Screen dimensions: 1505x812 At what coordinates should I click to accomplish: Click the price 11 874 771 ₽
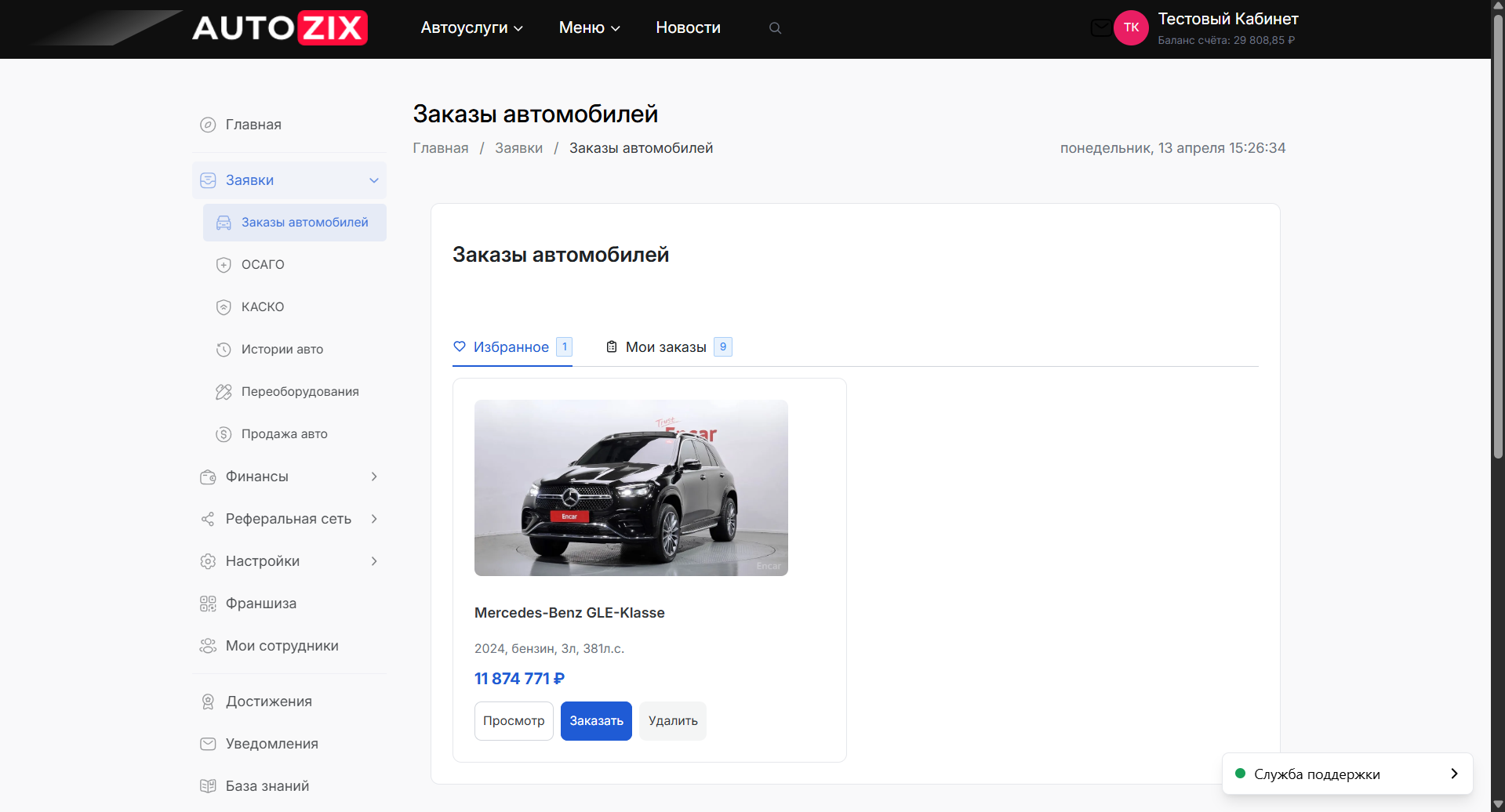point(519,679)
